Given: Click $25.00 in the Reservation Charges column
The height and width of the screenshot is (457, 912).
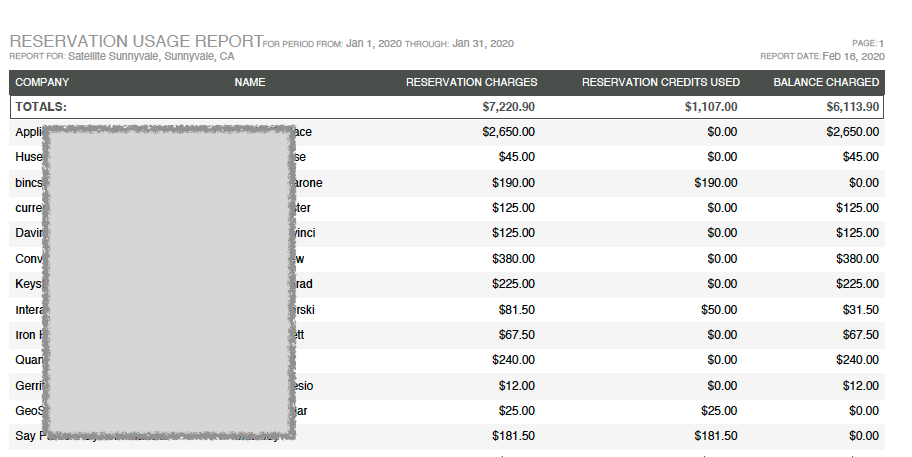Looking at the screenshot, I should [x=516, y=410].
